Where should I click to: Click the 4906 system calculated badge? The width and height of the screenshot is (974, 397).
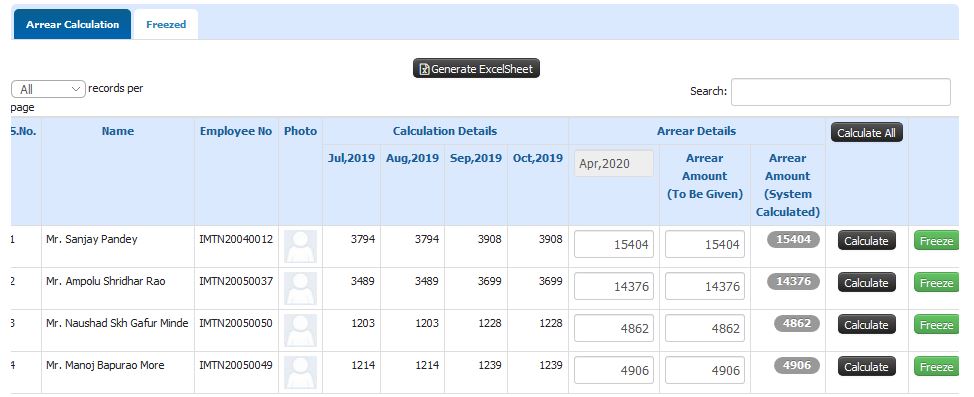pos(797,365)
